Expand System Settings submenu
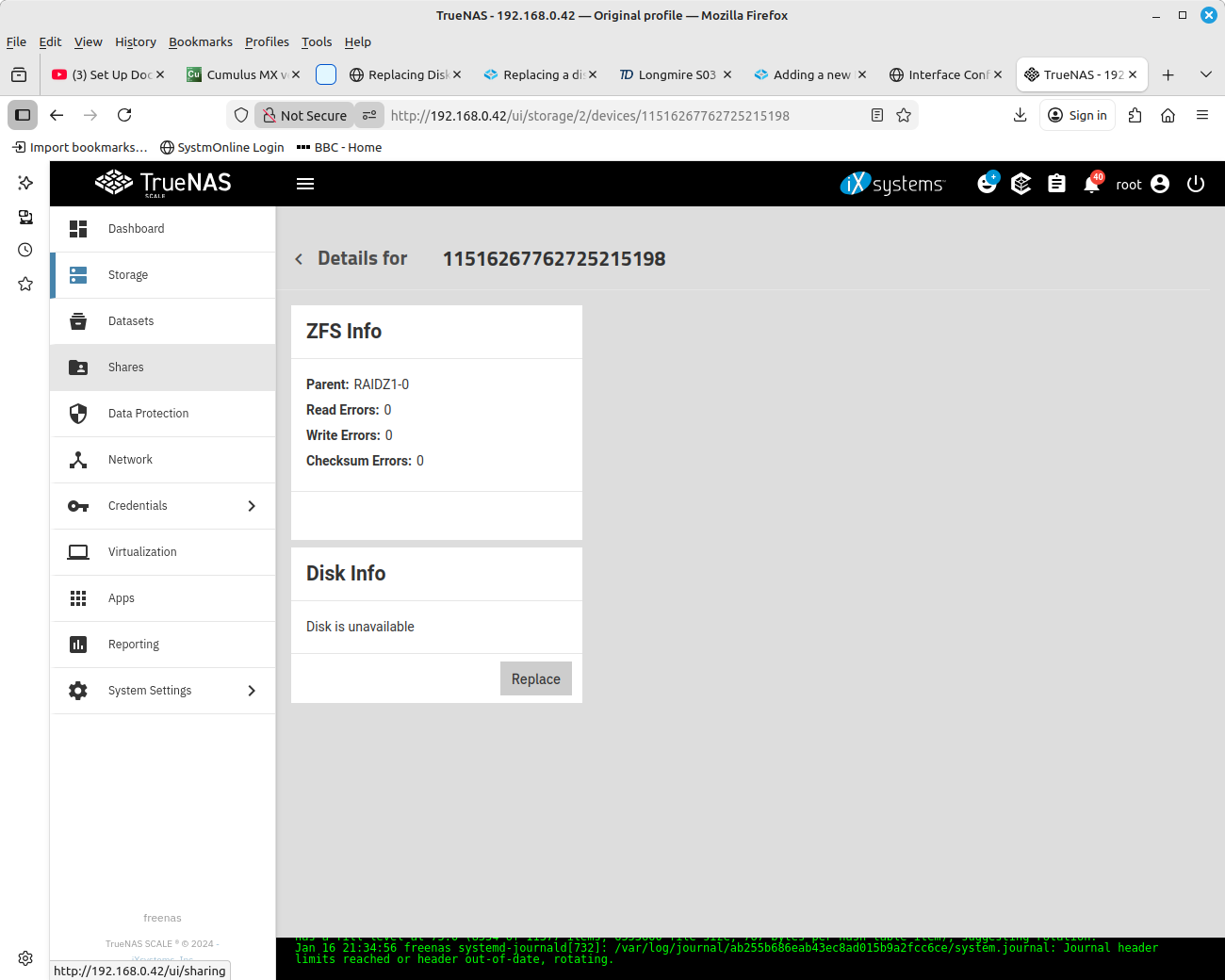 click(x=252, y=691)
